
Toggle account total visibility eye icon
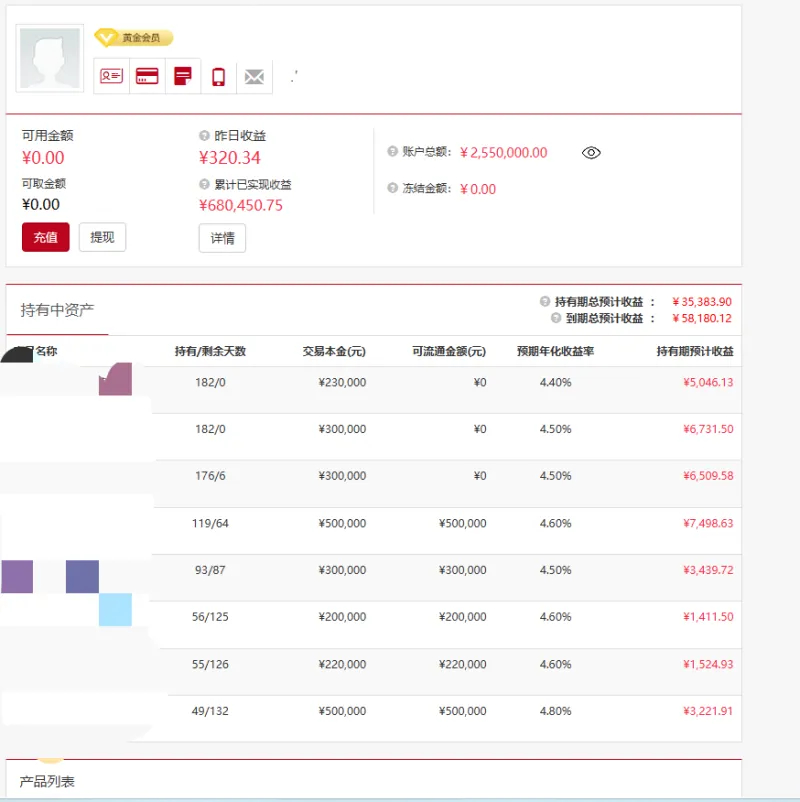tap(591, 153)
